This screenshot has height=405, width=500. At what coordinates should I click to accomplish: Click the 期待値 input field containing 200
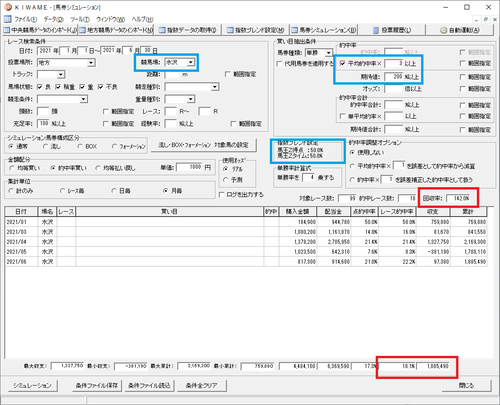(x=394, y=77)
